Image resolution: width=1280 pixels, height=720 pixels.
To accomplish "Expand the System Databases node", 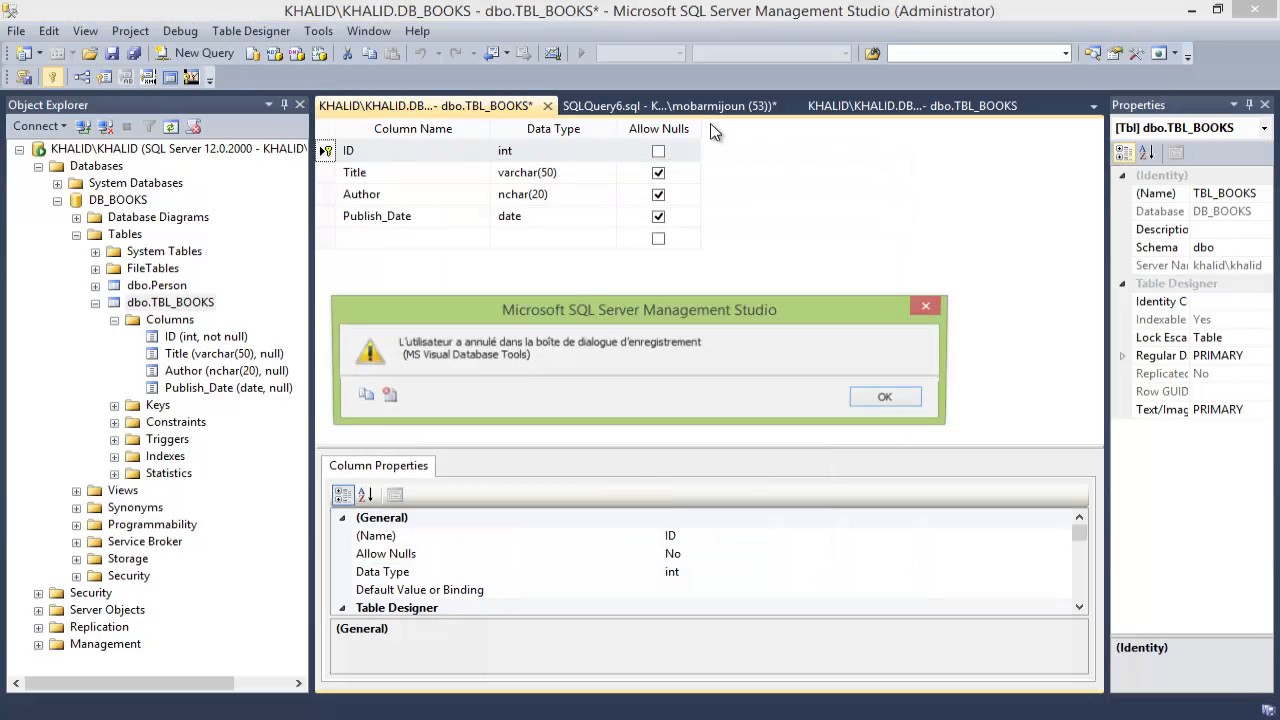I will 58,183.
